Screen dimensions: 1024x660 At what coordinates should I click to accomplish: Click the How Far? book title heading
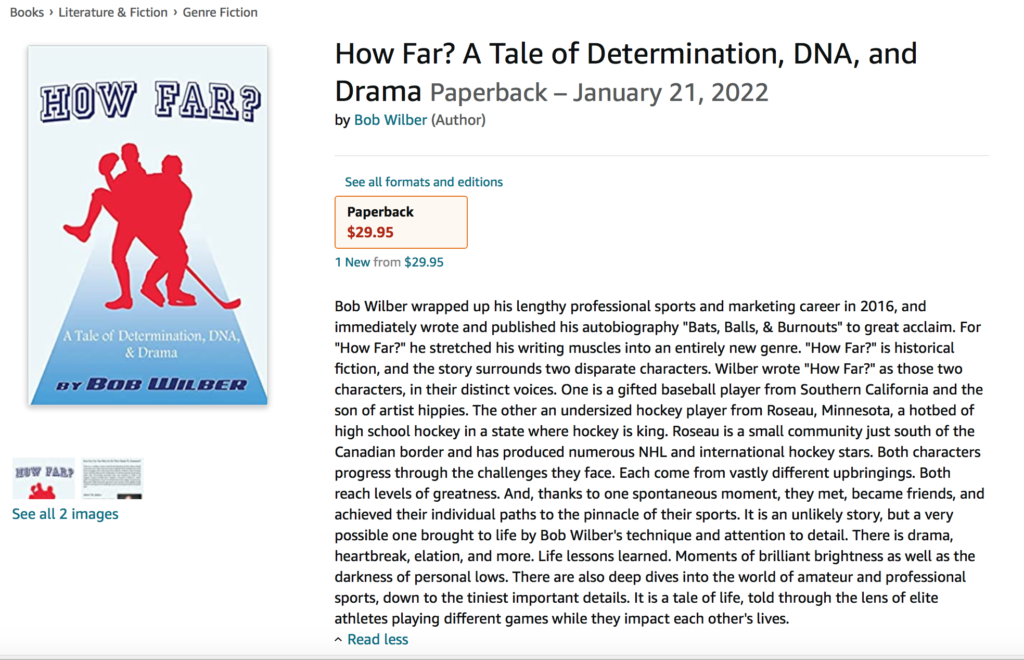tap(625, 54)
